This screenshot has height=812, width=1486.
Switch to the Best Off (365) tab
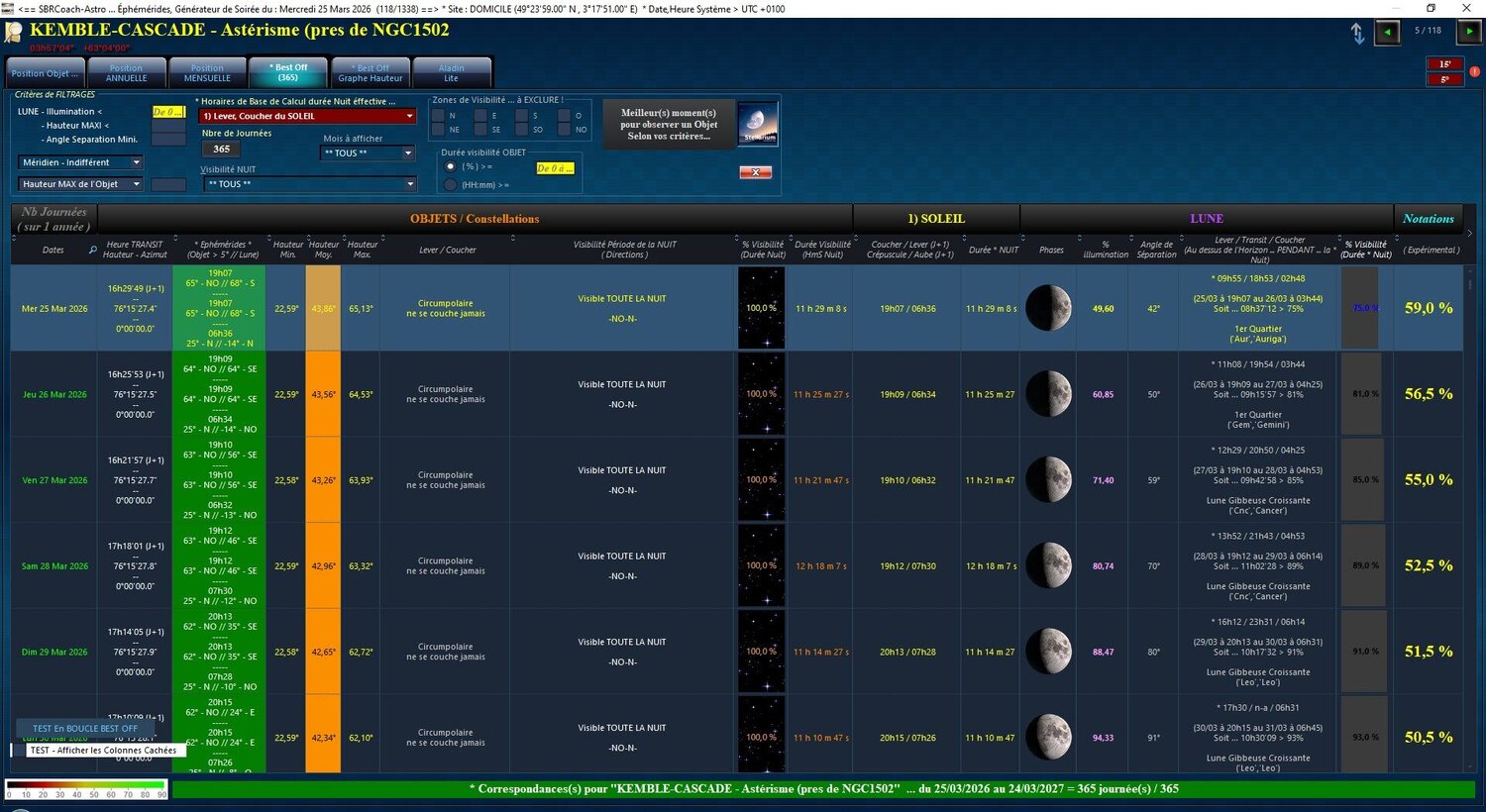pyautogui.click(x=288, y=72)
